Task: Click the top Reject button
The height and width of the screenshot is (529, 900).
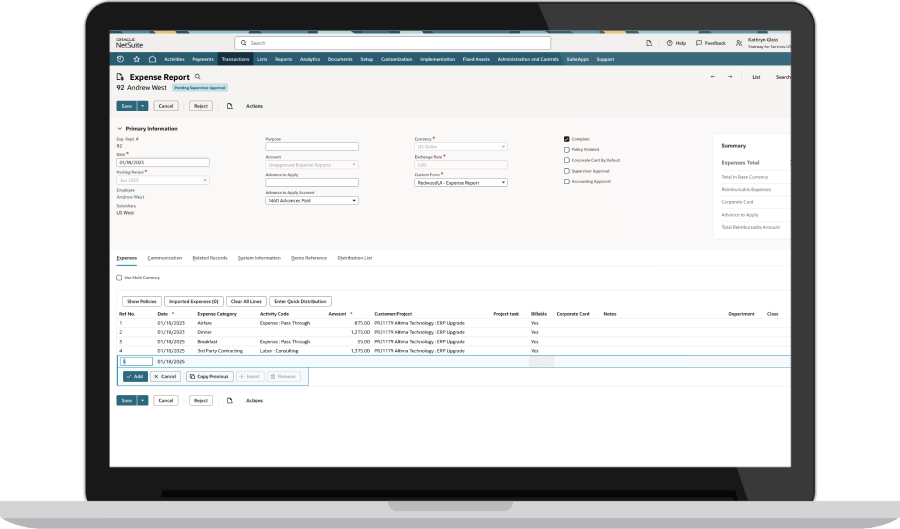Action: pos(201,106)
